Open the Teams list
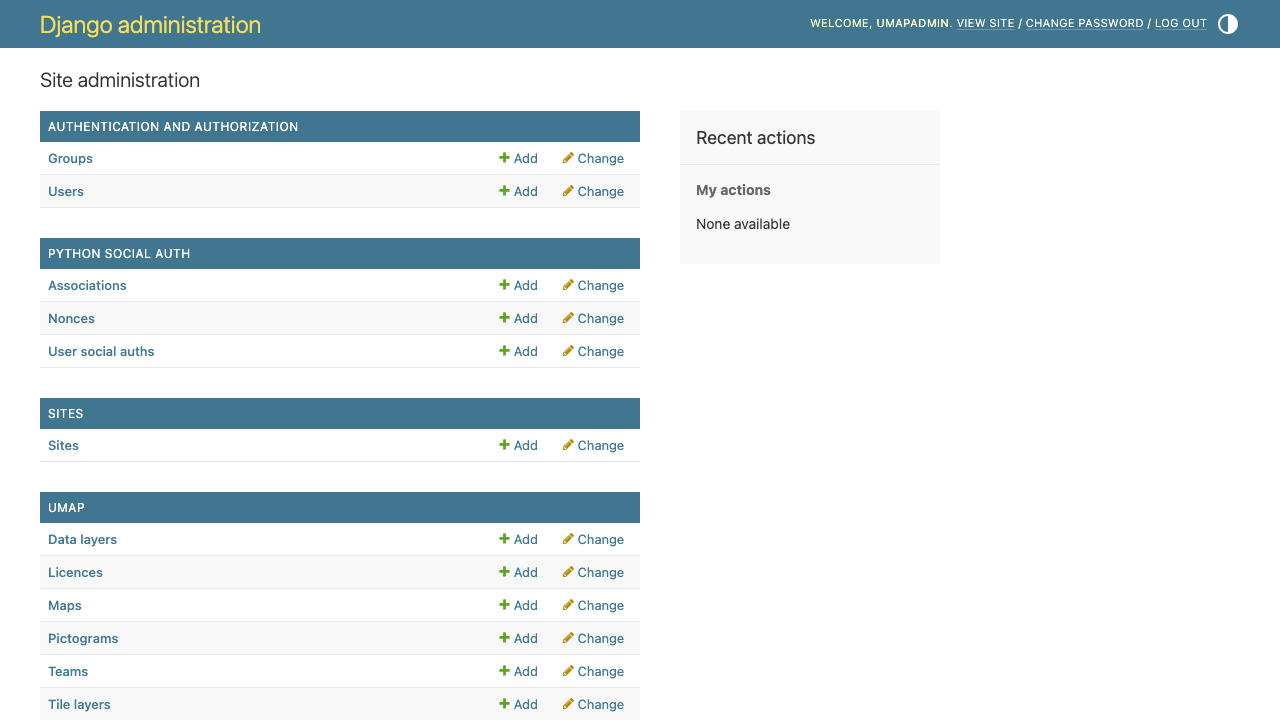The height and width of the screenshot is (720, 1280). 68,671
